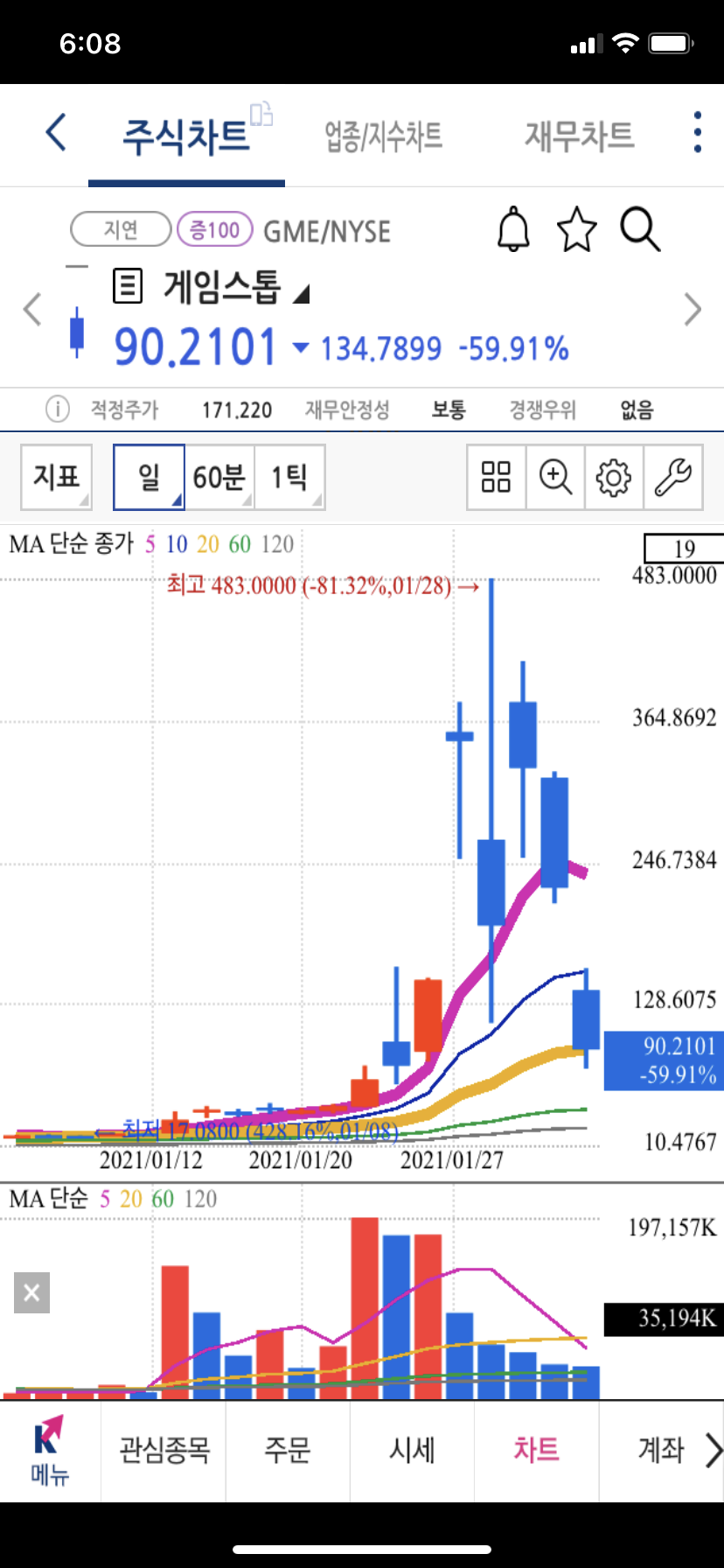Image resolution: width=724 pixels, height=1568 pixels.
Task: Tap GME/NYSE ticker label
Action: 327,231
